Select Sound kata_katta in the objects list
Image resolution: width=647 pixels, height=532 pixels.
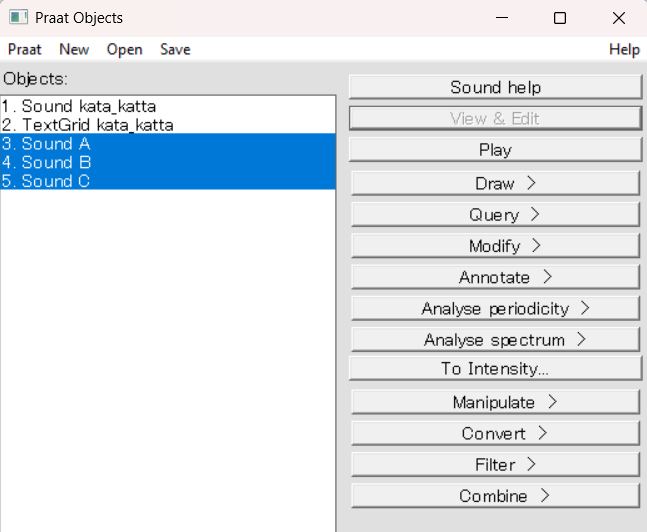click(x=168, y=106)
